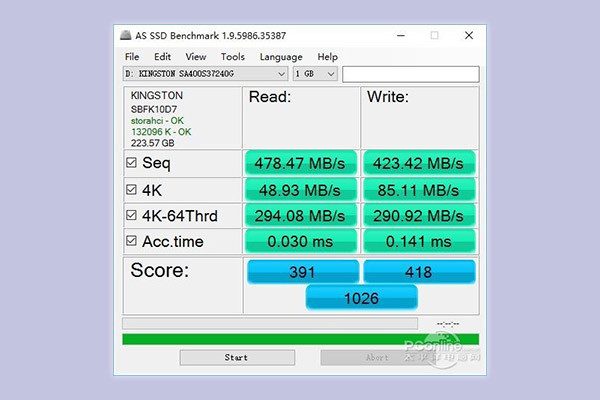Click the read access time 0.030 ms
The width and height of the screenshot is (600, 400).
coord(300,241)
